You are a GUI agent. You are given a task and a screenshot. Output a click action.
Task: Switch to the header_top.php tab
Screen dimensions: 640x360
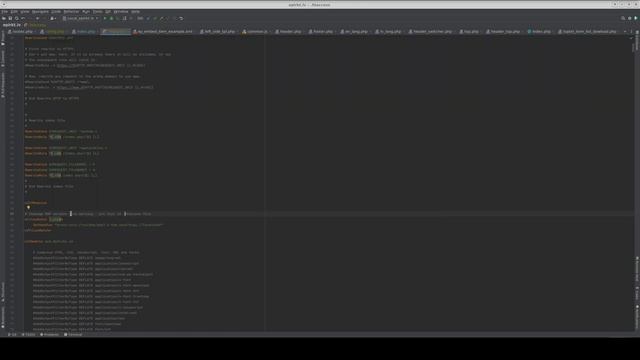coord(504,31)
